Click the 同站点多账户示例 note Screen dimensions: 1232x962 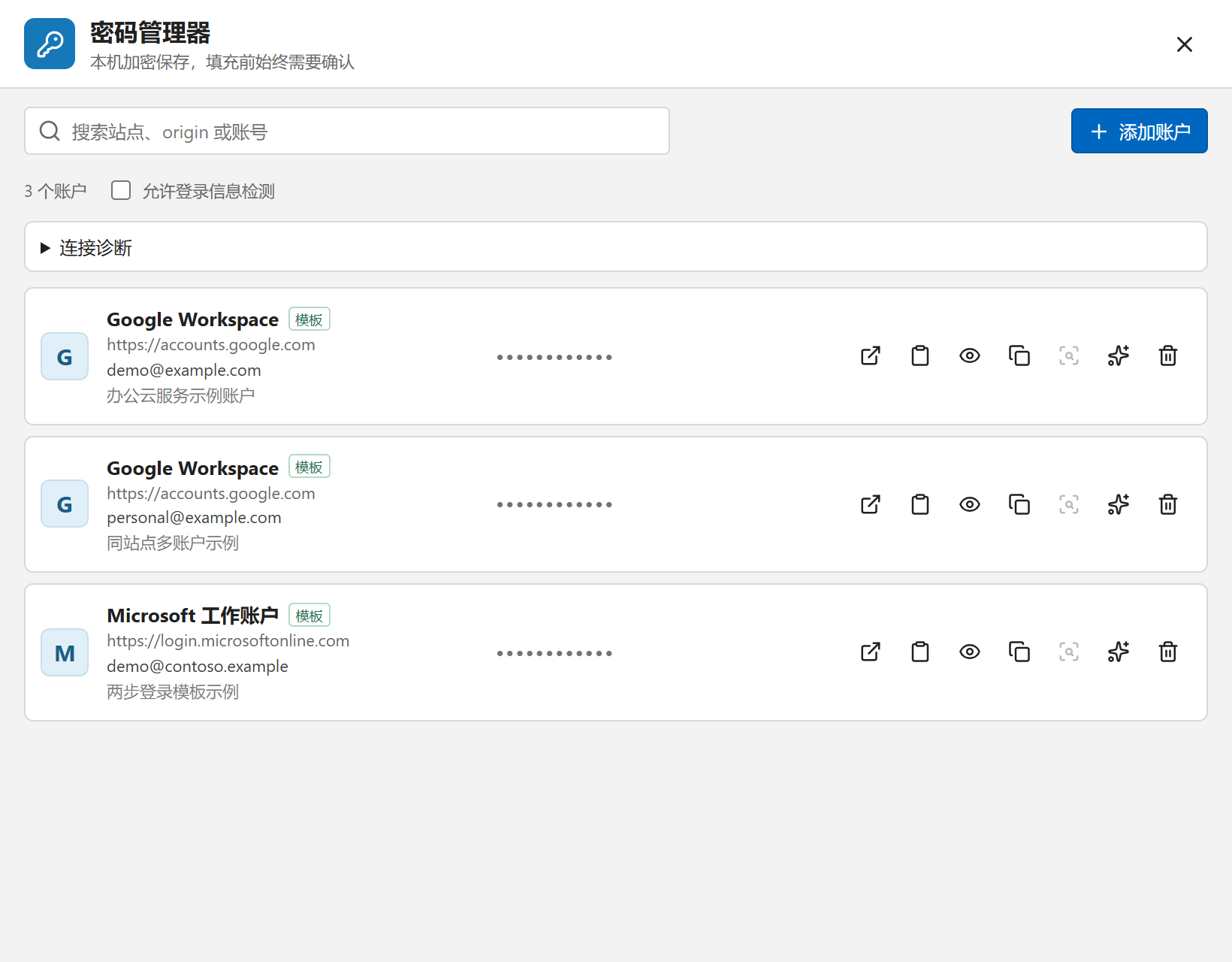[173, 543]
